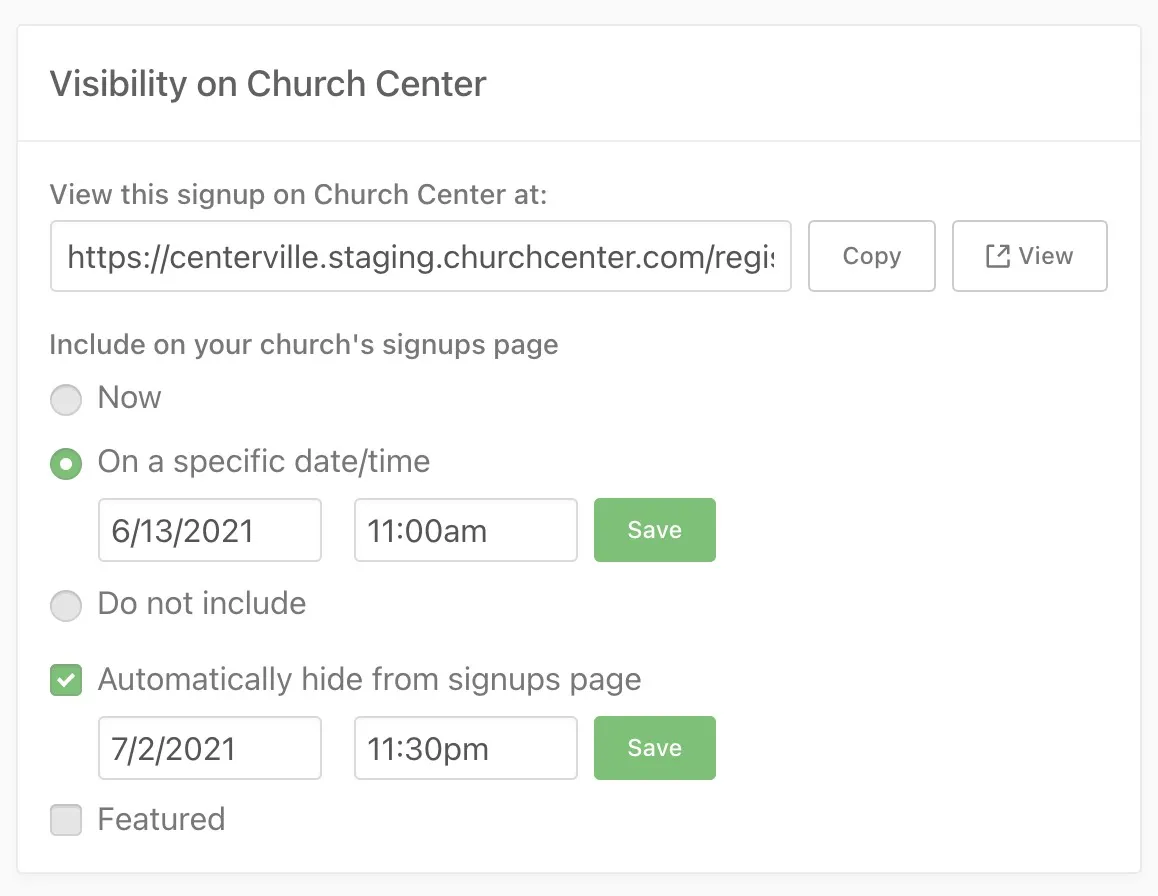Select "On a specific date/time" radio button
Screen dimensions: 1158x896
66,464
